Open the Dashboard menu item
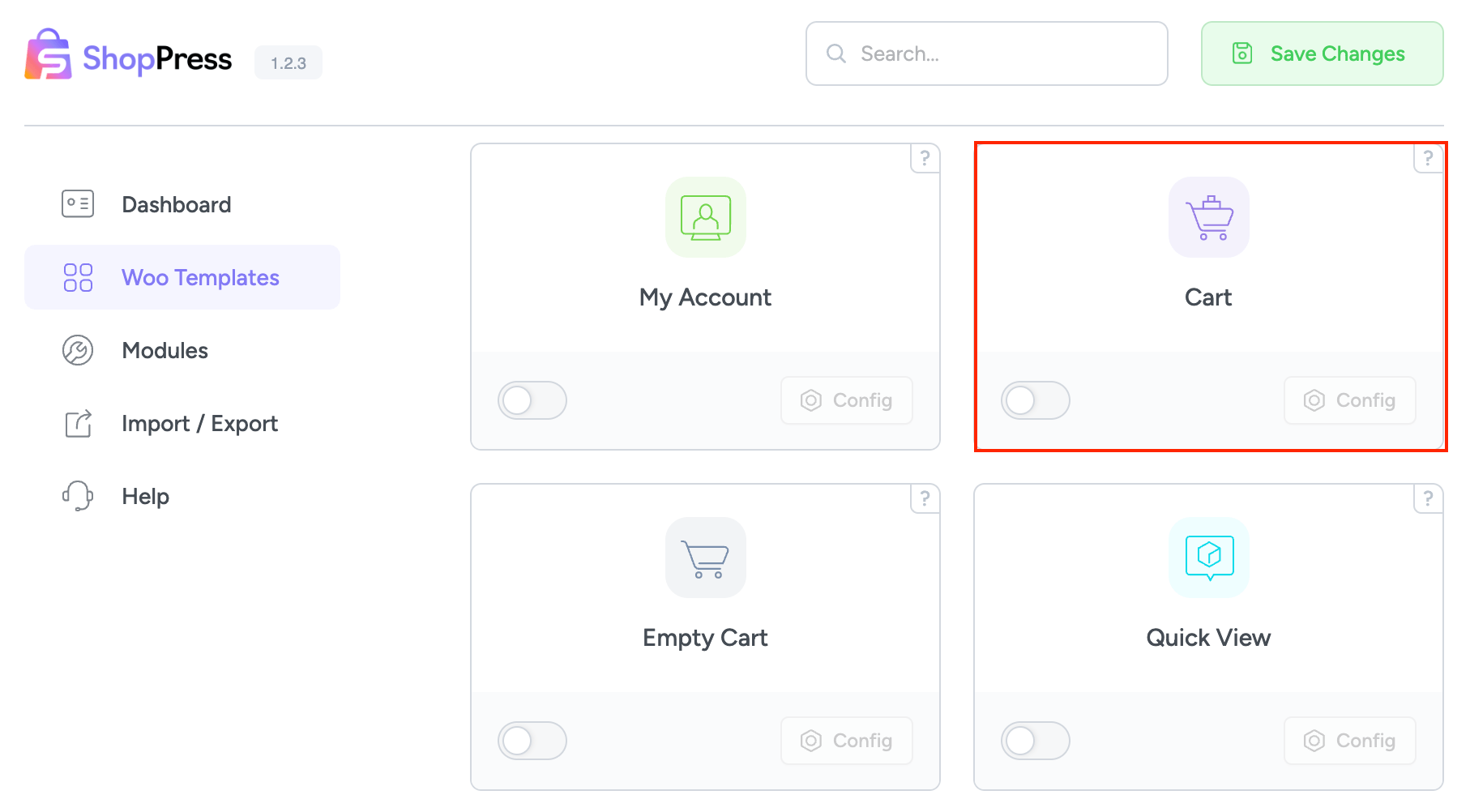Image resolution: width=1470 pixels, height=812 pixels. point(176,203)
